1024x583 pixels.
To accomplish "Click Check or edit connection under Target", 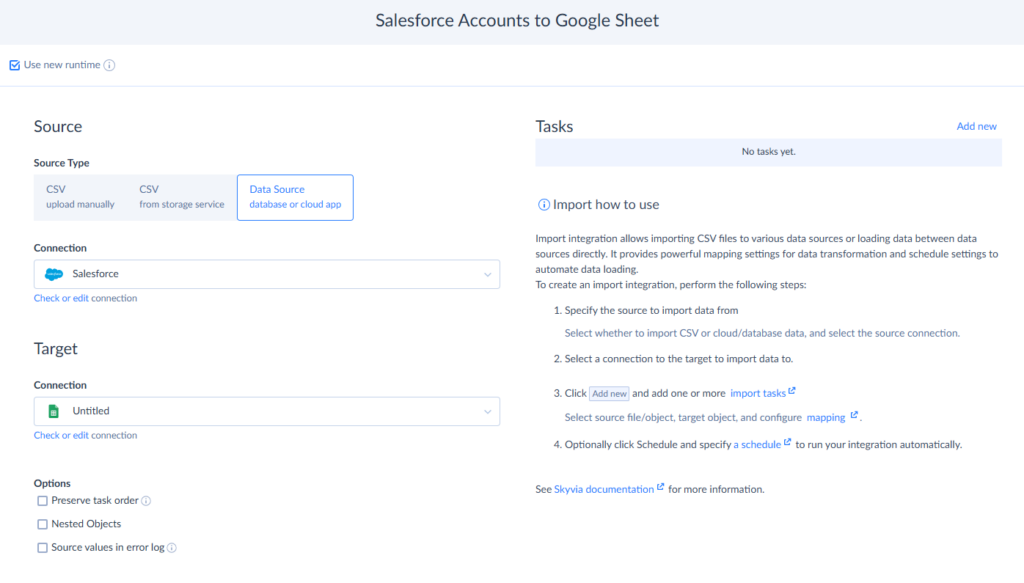I will pos(85,434).
